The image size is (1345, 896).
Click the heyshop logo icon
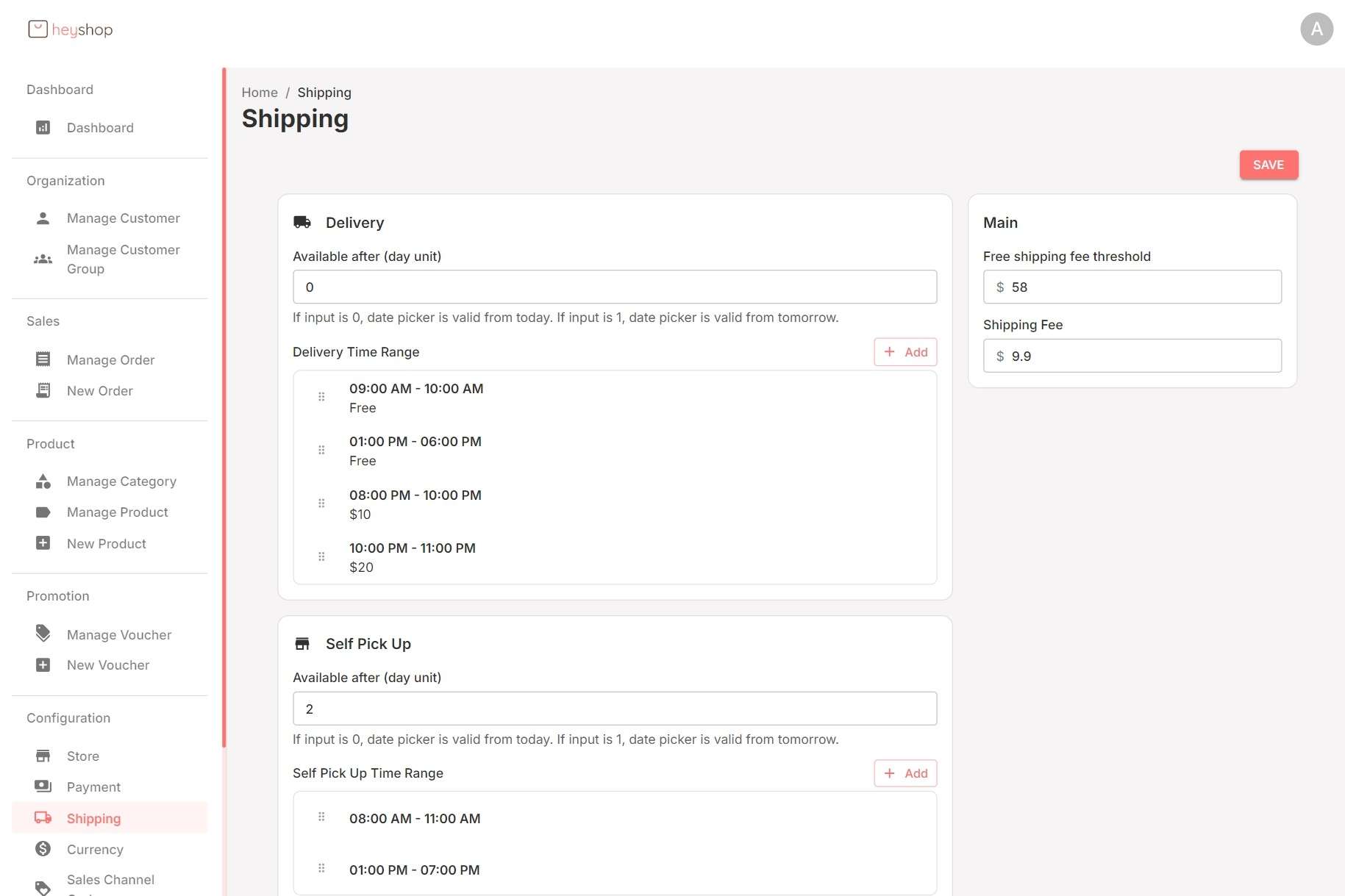pyautogui.click(x=38, y=29)
